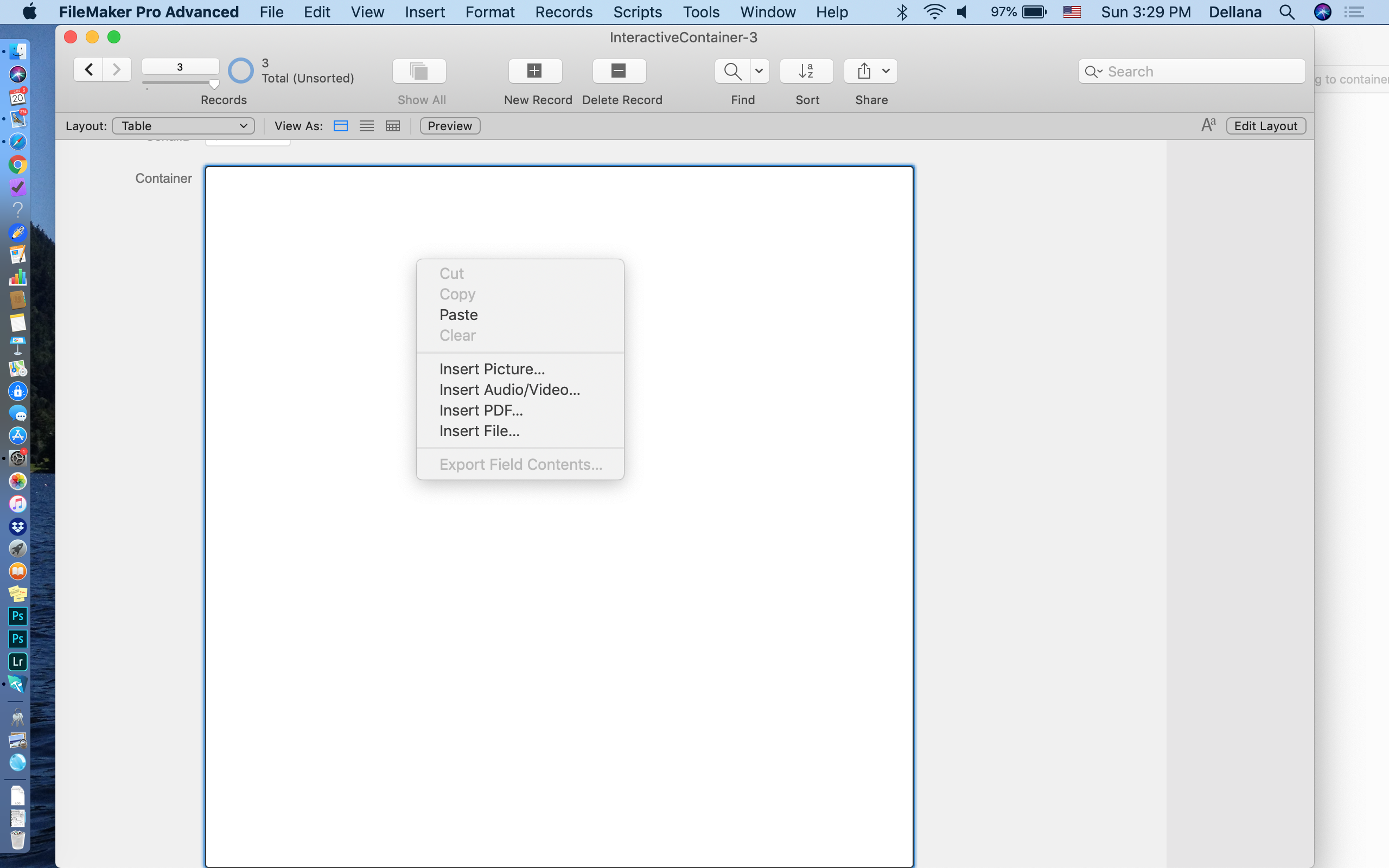Click the New Record plus icon
This screenshot has height=868, width=1389.
[x=534, y=71]
